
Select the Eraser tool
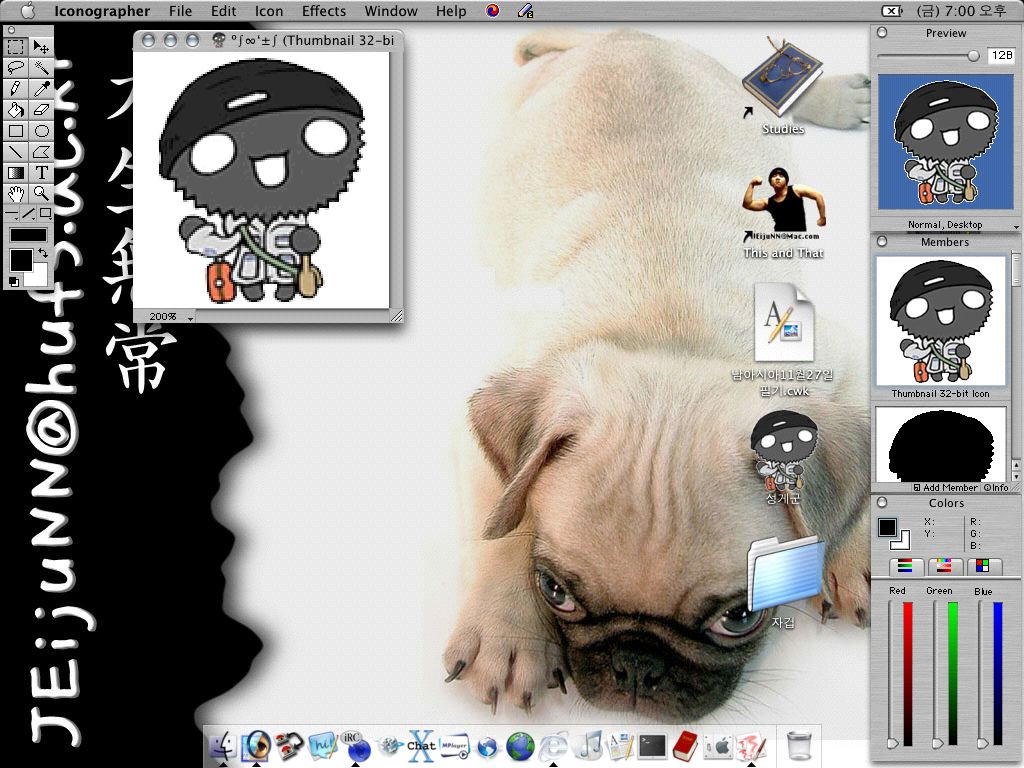42,110
